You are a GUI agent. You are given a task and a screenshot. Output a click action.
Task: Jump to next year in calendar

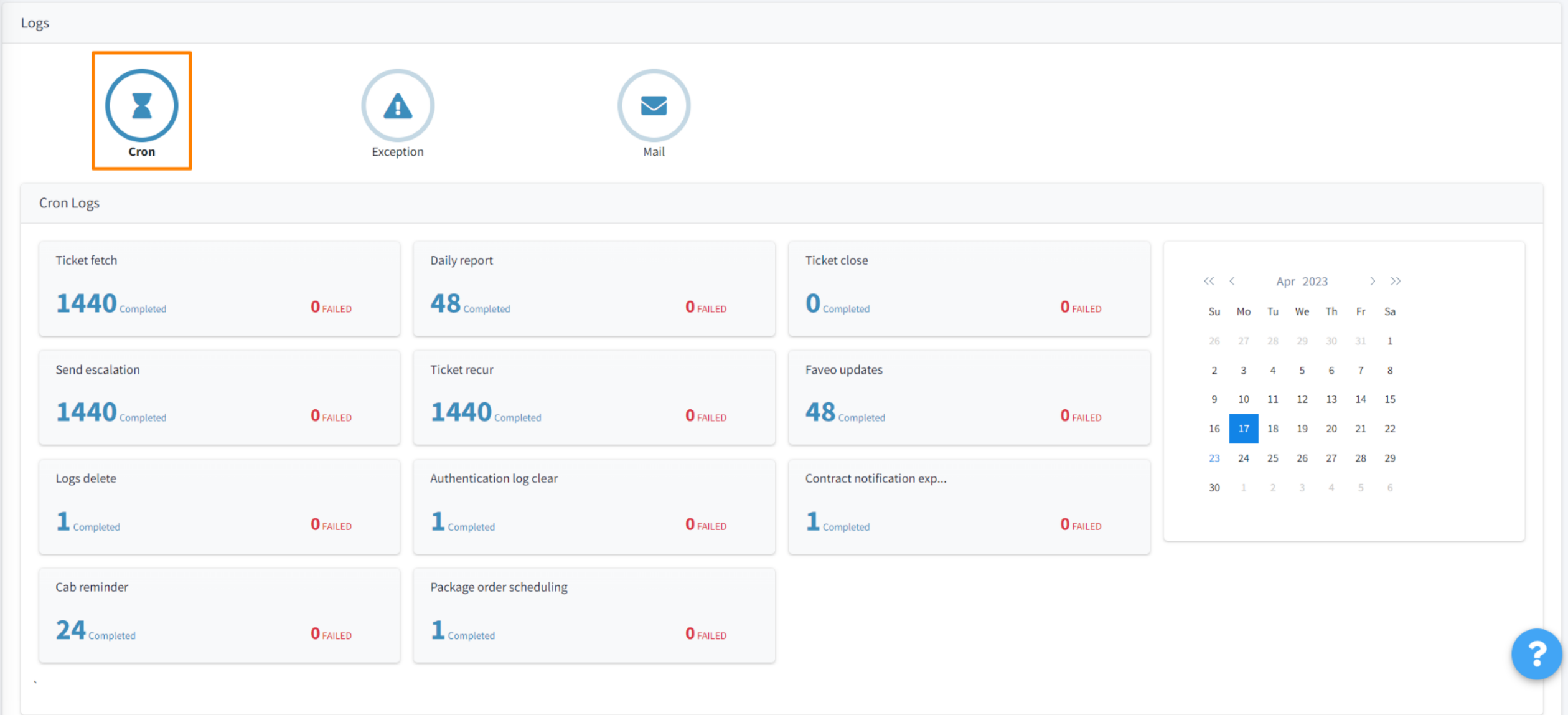click(x=1396, y=281)
